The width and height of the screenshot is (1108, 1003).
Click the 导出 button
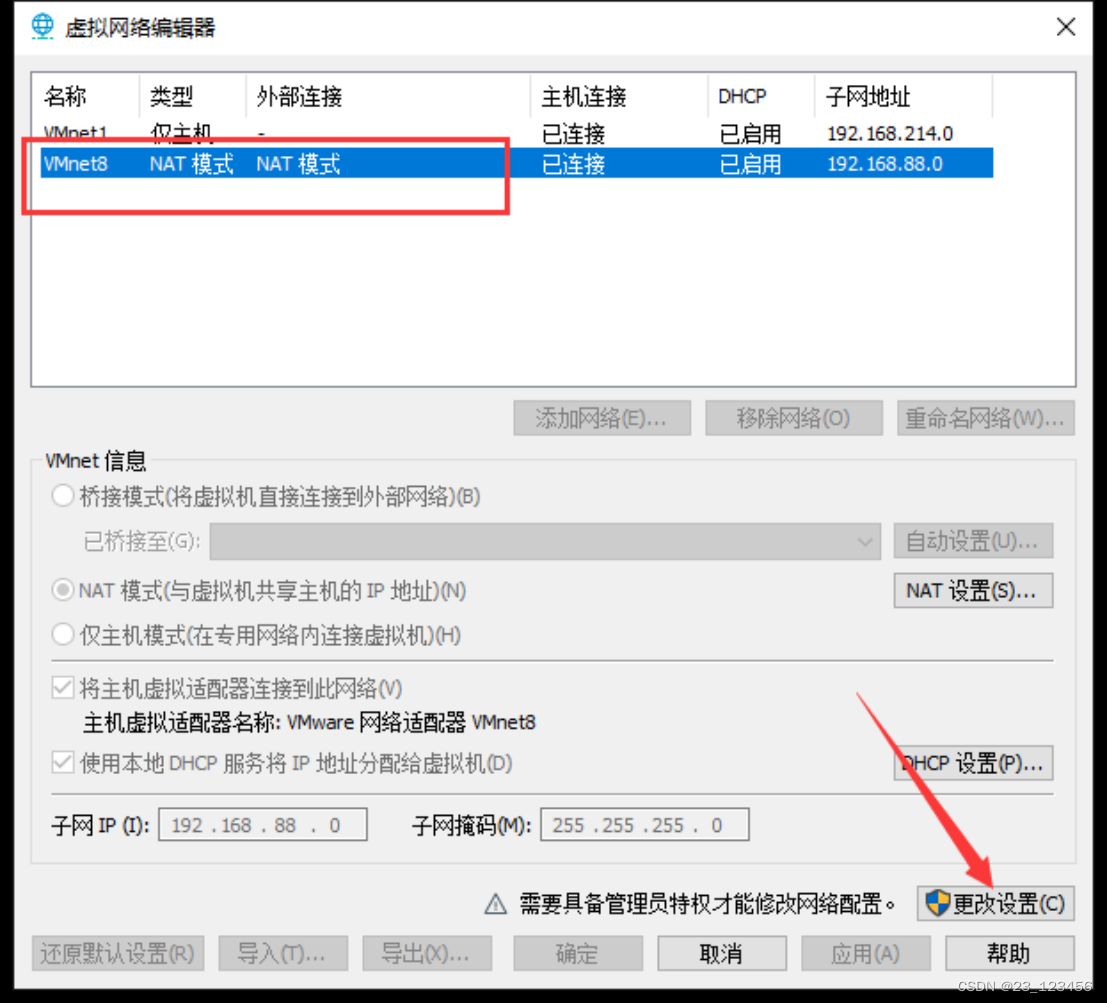[427, 953]
